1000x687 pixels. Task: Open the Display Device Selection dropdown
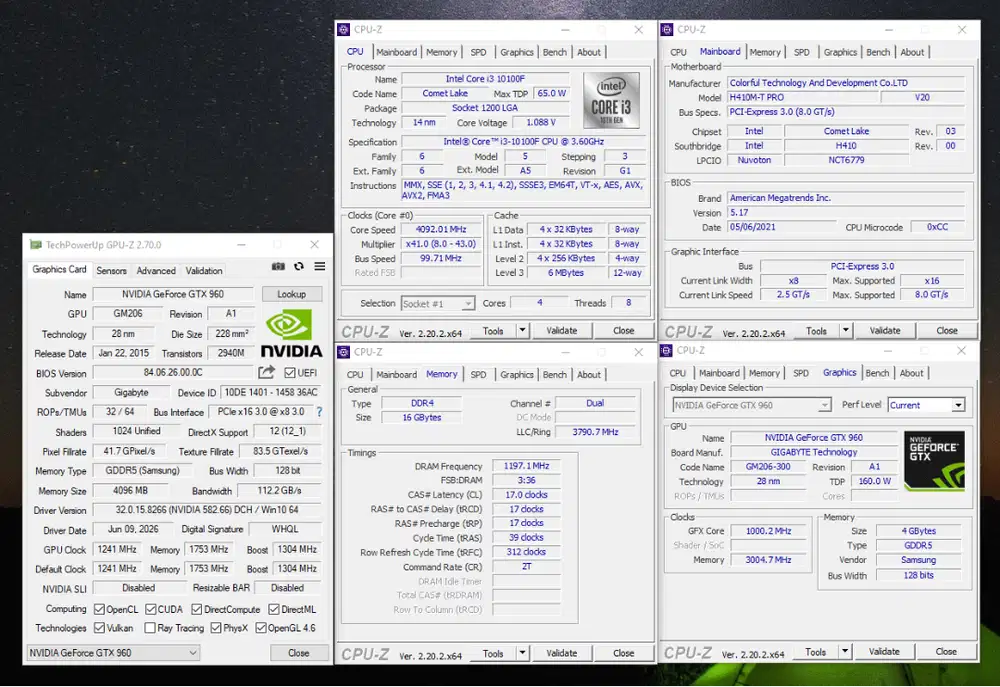click(x=752, y=405)
